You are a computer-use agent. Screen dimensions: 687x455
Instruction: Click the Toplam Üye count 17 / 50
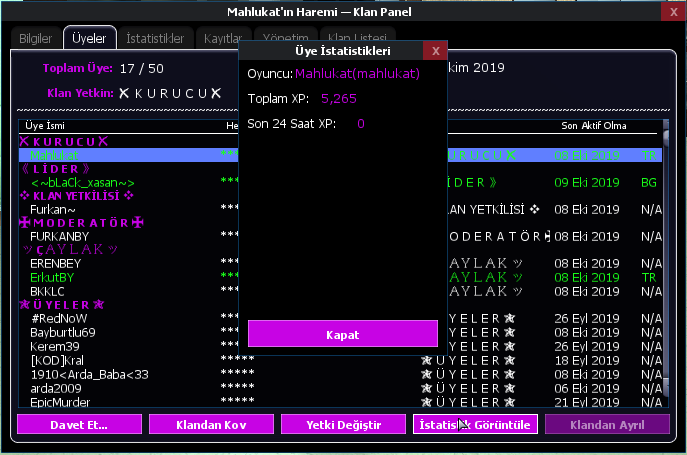click(x=142, y=68)
